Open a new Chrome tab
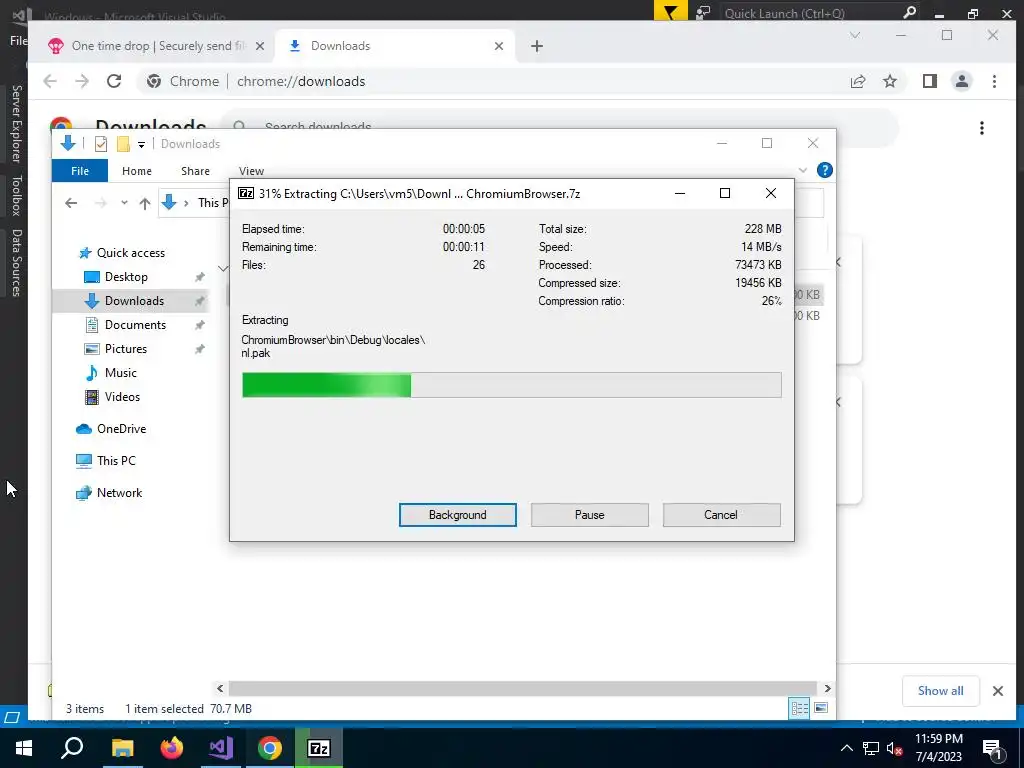 pyautogui.click(x=537, y=46)
